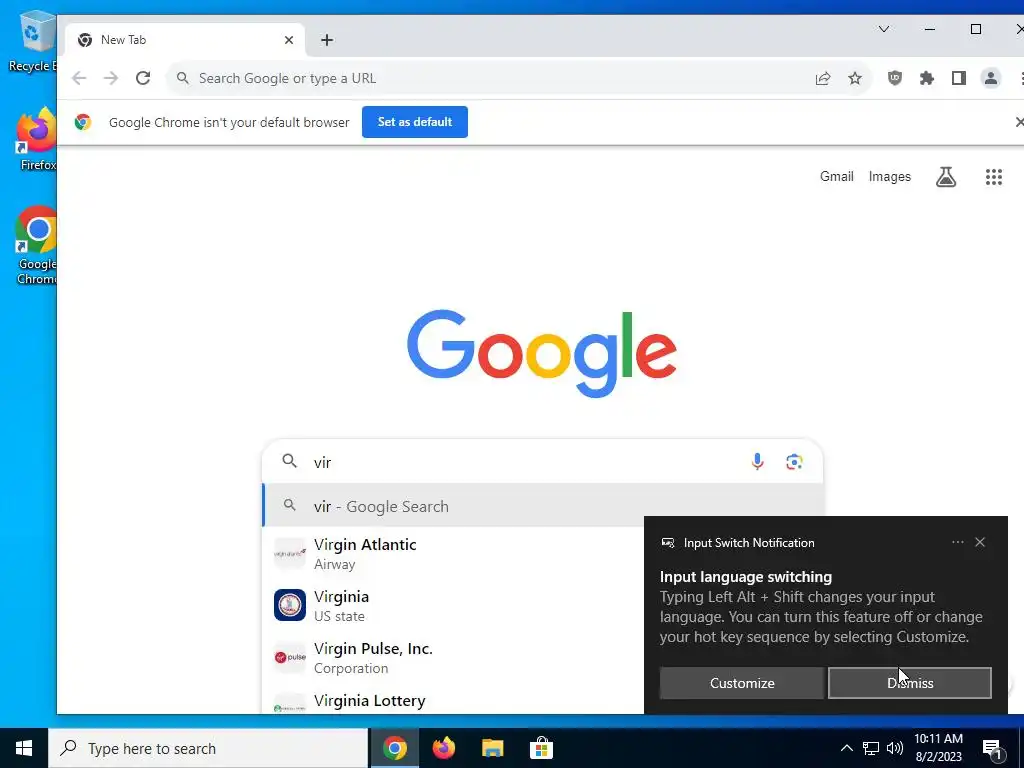Click the Customize notification button
Screen dimensions: 1024x768
pos(742,683)
